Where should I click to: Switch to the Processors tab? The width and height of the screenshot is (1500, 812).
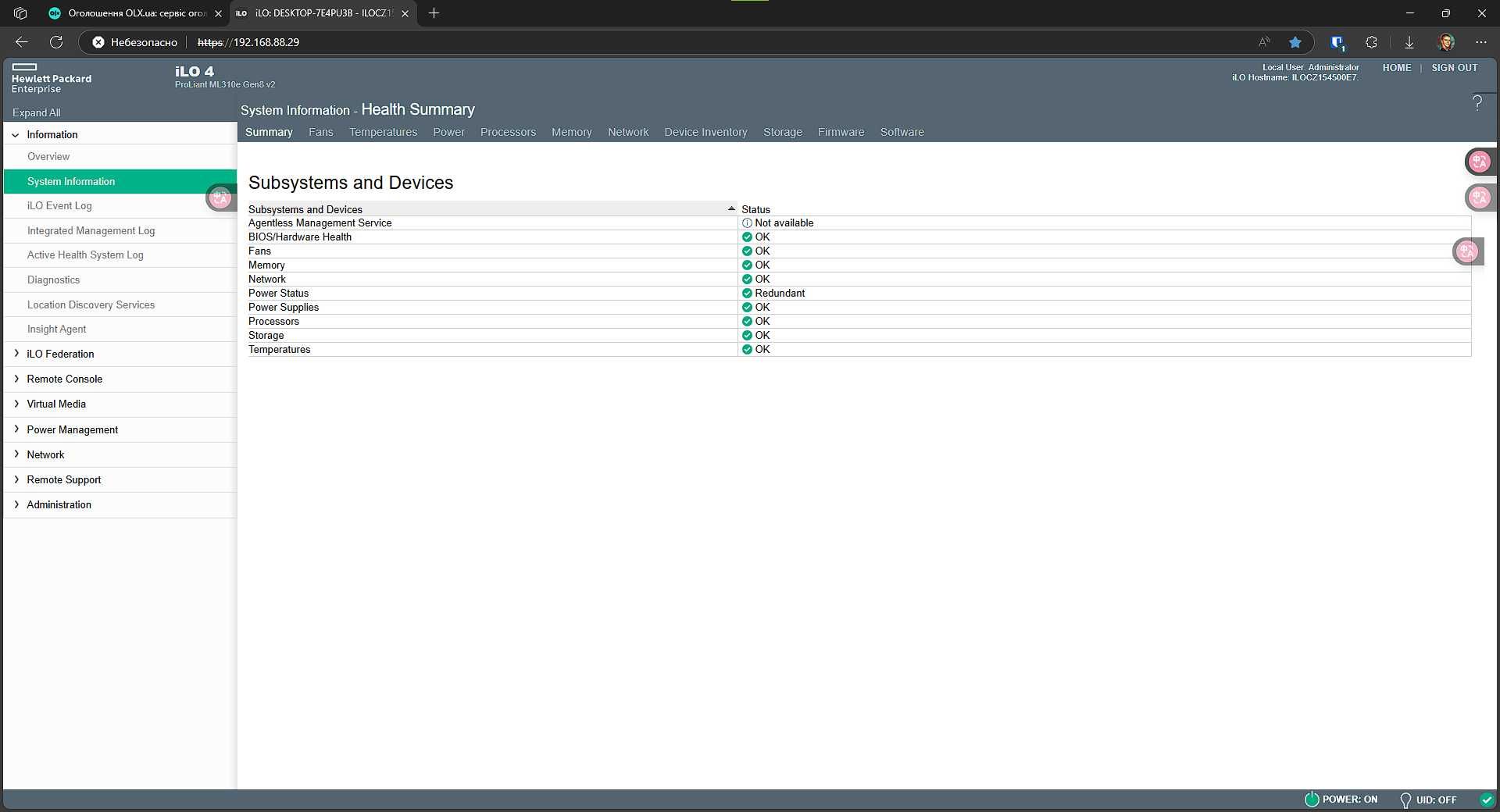click(508, 132)
